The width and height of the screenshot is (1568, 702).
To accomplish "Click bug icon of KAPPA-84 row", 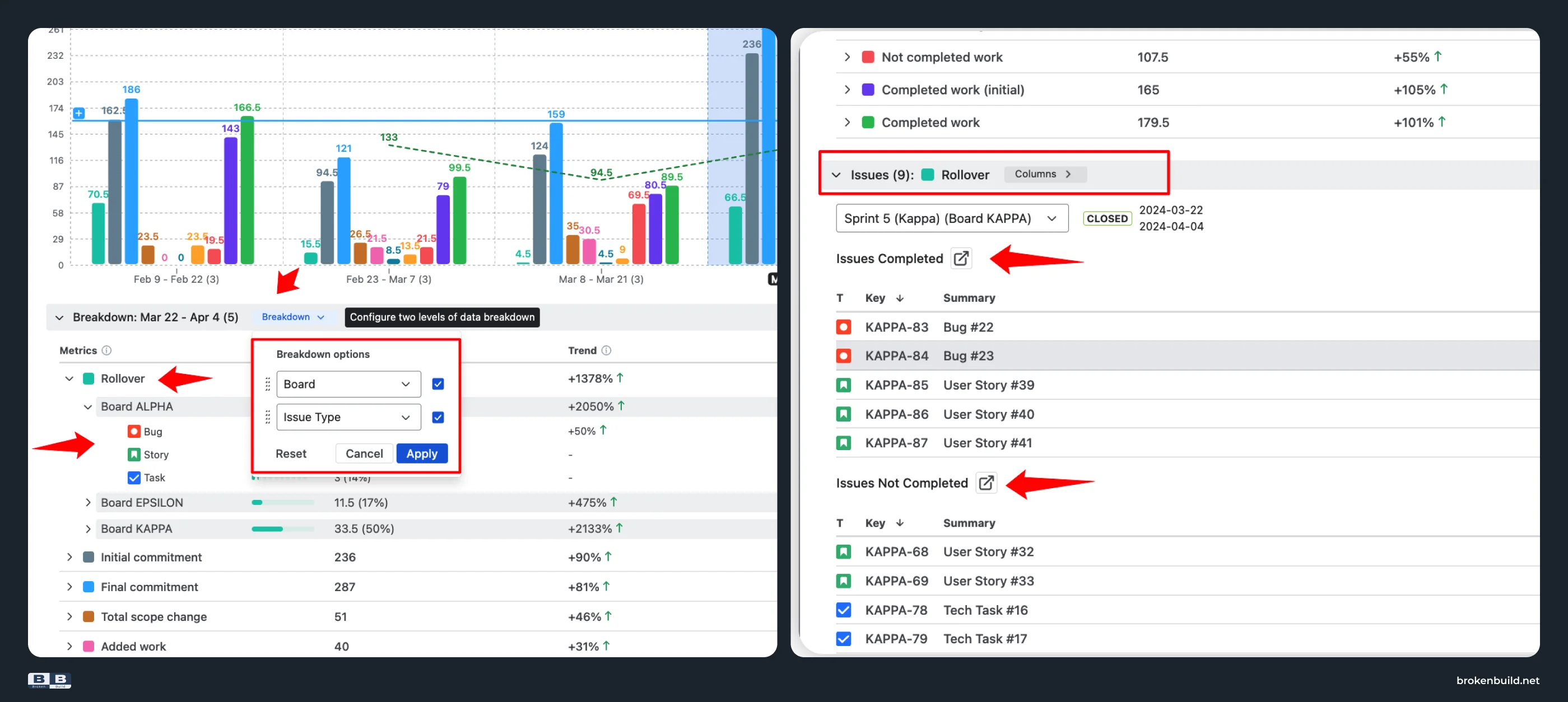I will tap(843, 356).
